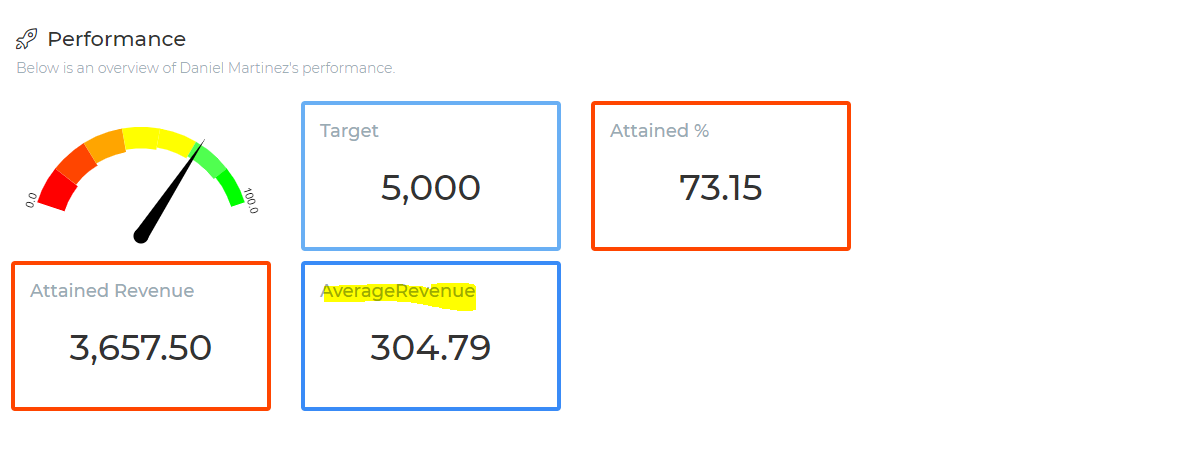Select the Attained Revenue card
Viewport: 1196px width, 471px height.
[141, 336]
